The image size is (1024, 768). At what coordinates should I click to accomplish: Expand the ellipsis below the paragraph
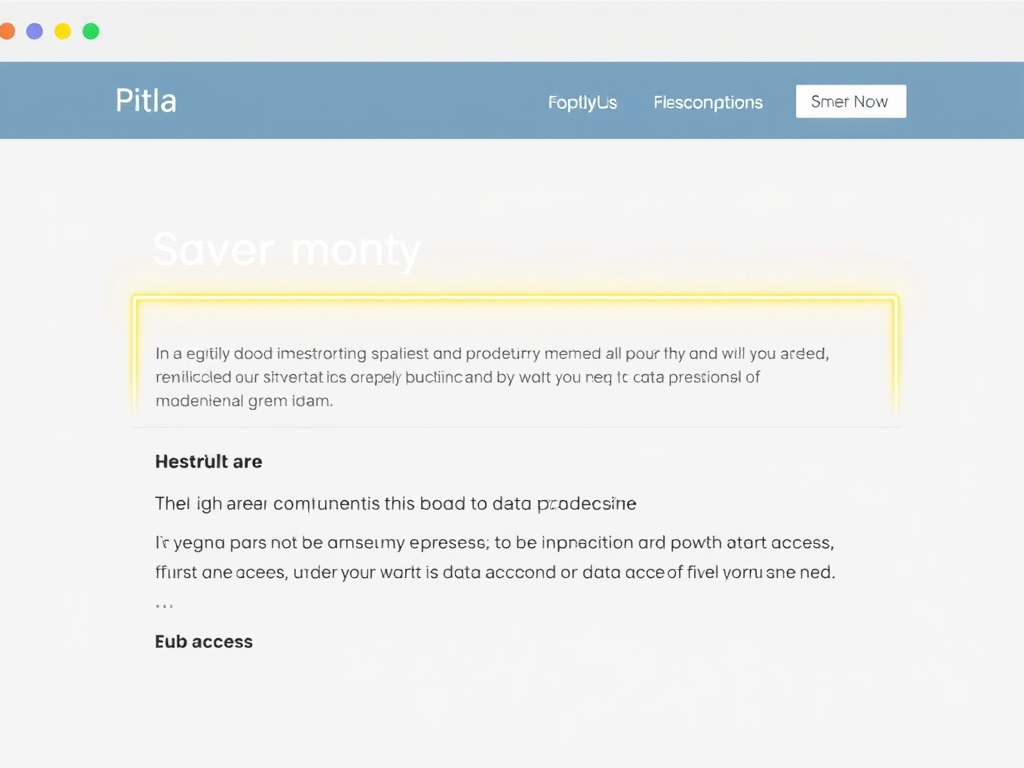164,606
